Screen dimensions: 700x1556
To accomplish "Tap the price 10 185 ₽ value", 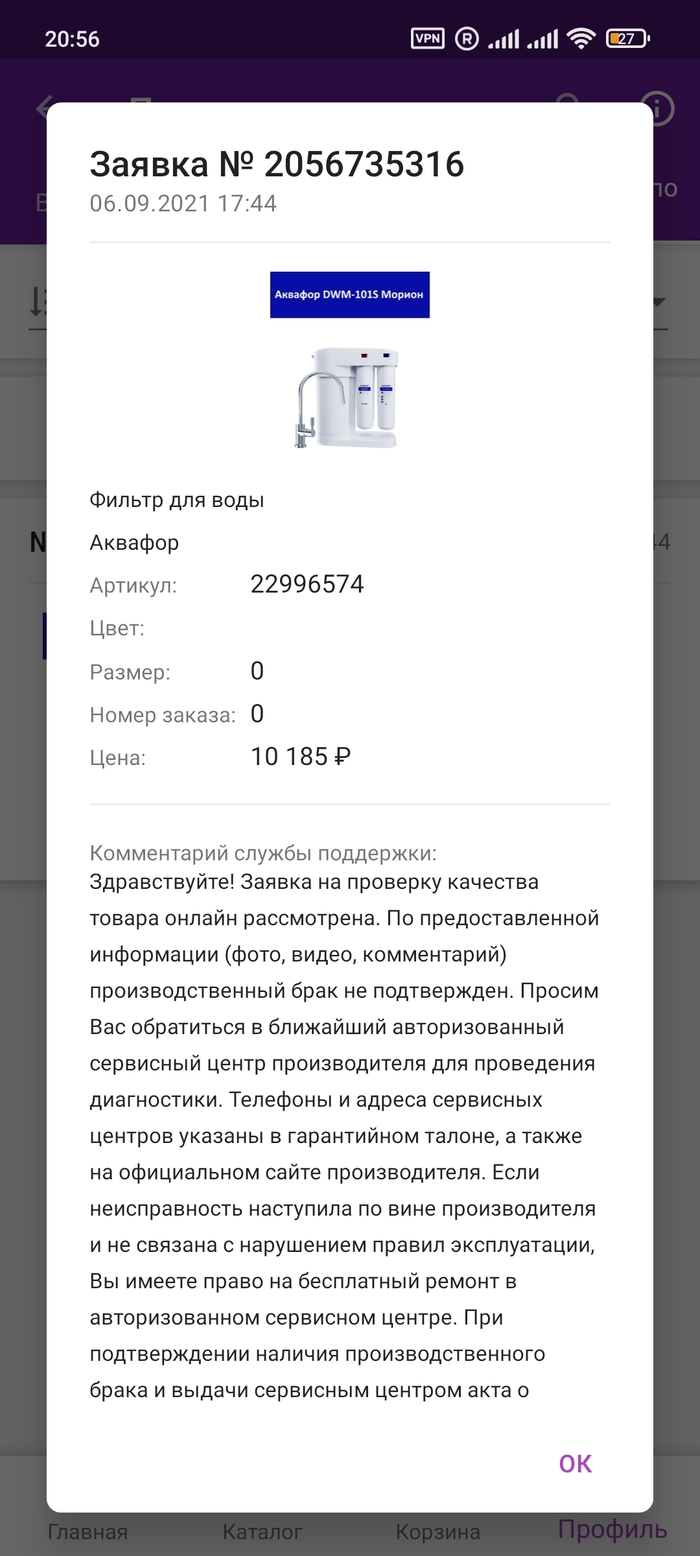I will tap(300, 757).
